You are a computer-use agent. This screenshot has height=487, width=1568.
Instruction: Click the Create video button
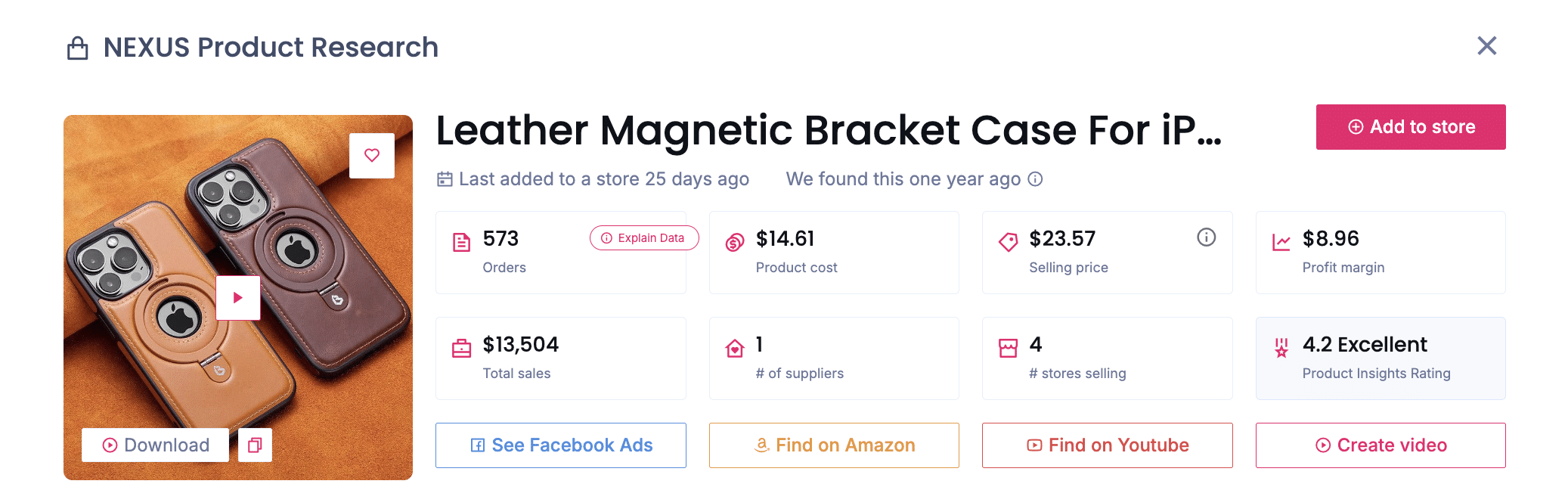coord(1381,445)
